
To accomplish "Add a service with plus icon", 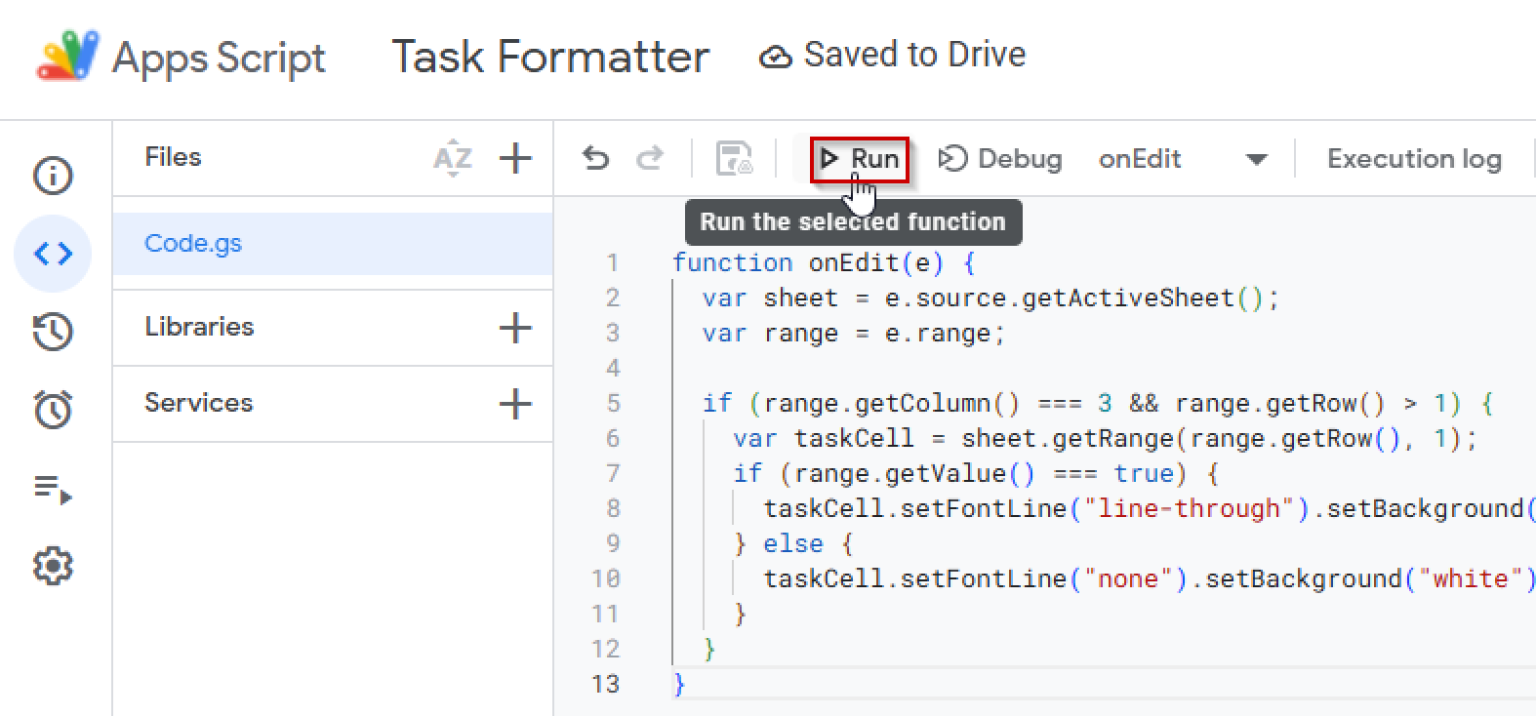I will click(x=515, y=404).
